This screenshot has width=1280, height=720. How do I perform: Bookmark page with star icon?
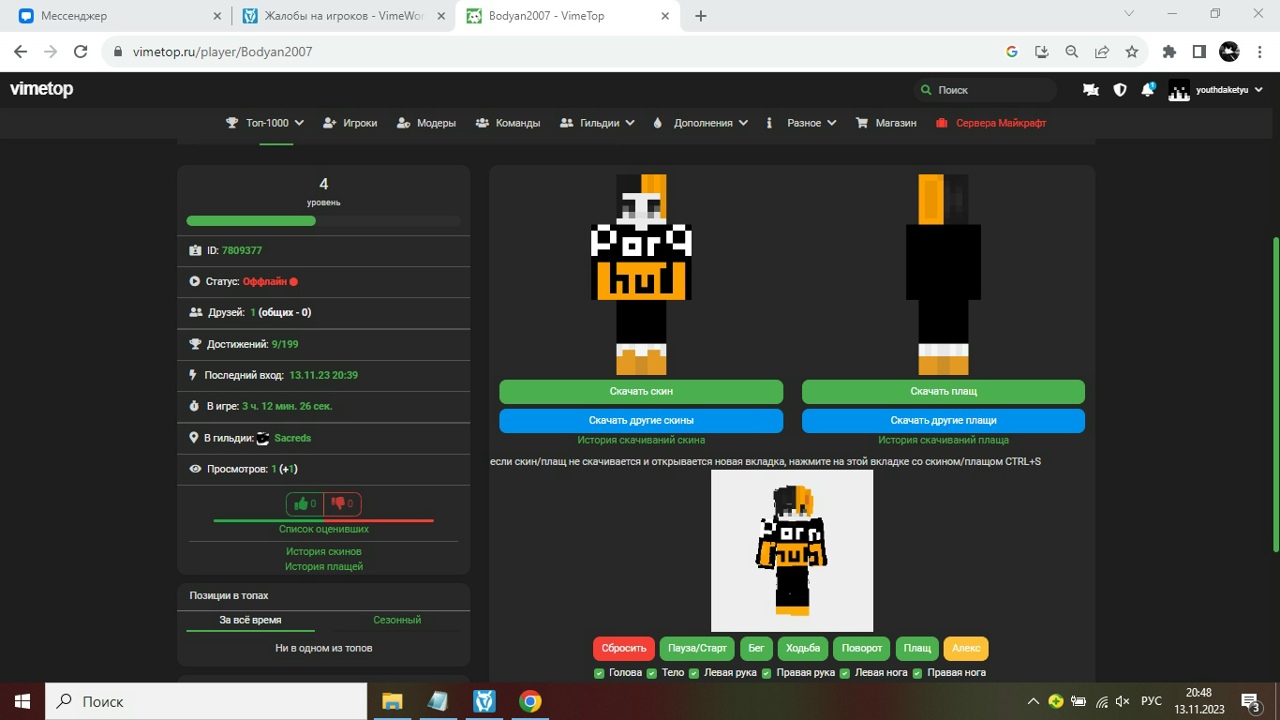coord(1131,52)
